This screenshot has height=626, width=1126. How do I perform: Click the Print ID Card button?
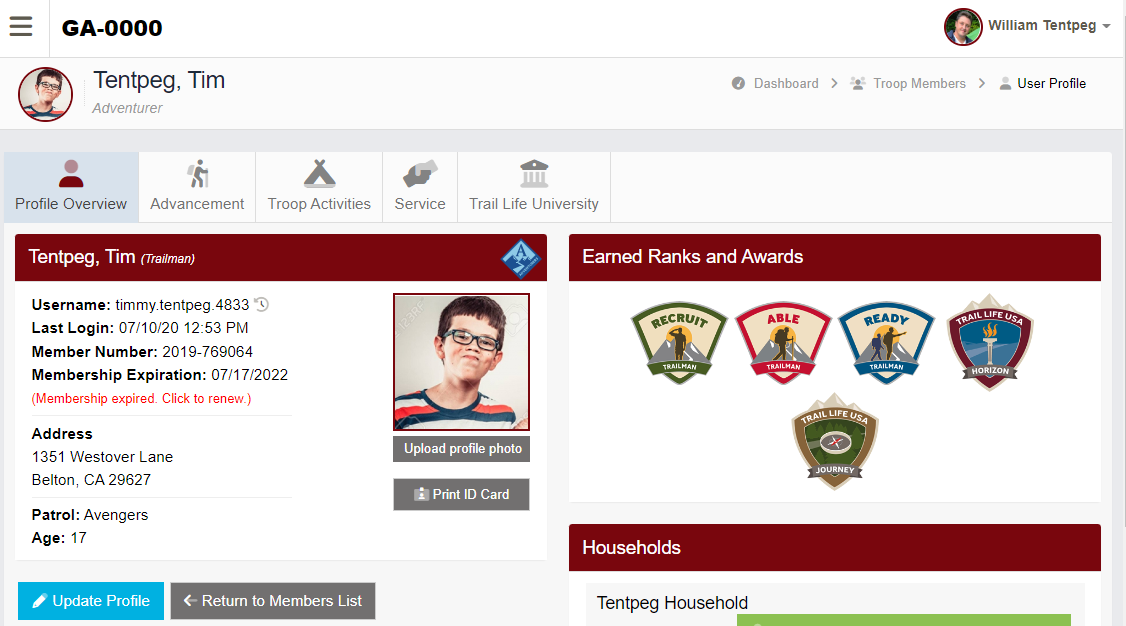pos(462,495)
